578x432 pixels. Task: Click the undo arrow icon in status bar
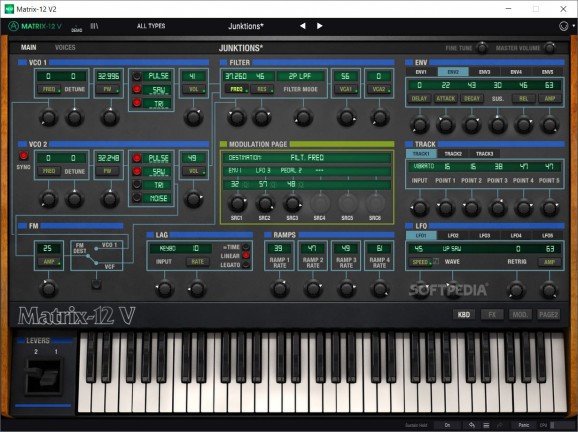(x=472, y=425)
